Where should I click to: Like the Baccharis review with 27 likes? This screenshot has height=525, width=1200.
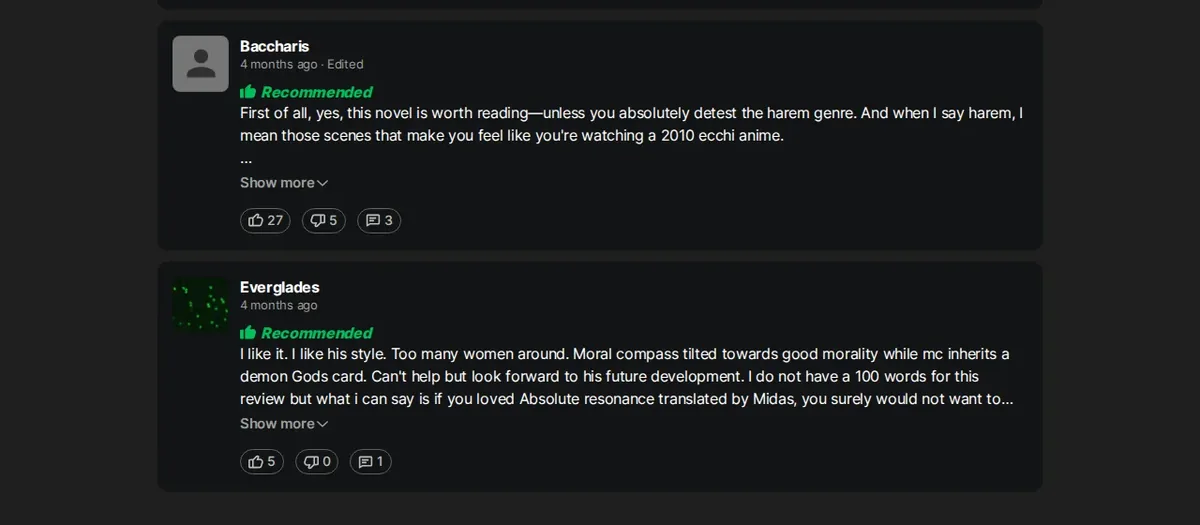pyautogui.click(x=265, y=220)
